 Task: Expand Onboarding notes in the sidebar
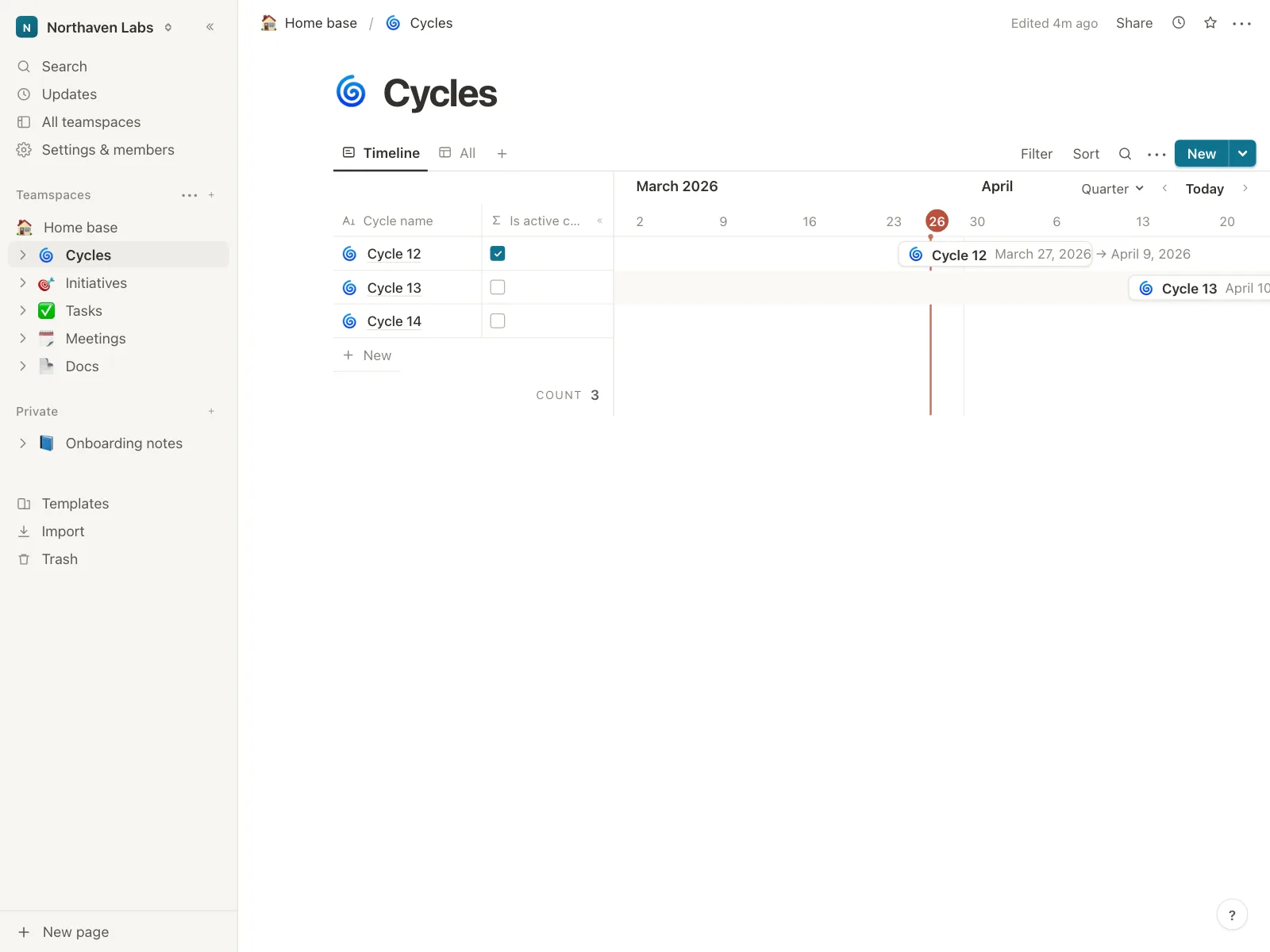(23, 443)
